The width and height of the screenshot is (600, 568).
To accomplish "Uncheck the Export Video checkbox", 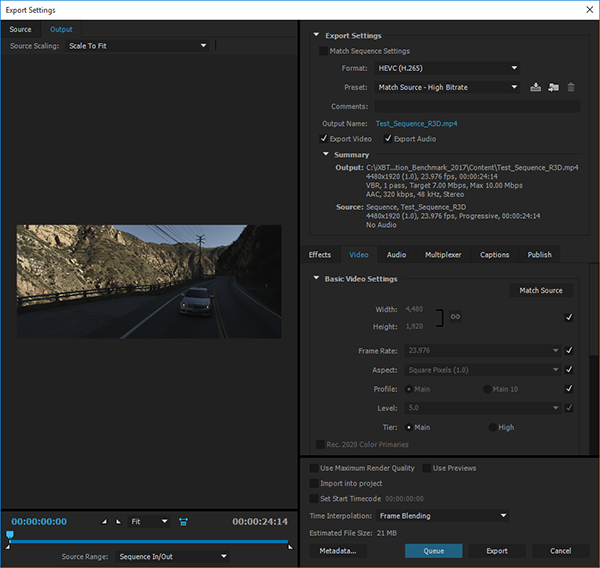I will tap(324, 139).
